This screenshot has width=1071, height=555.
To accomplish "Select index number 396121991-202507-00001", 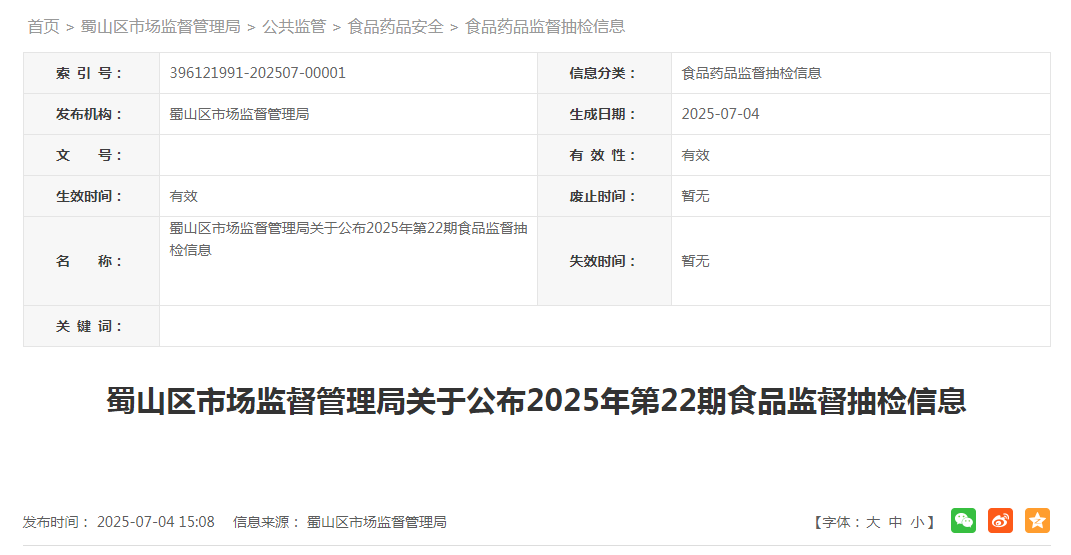I will pos(258,73).
